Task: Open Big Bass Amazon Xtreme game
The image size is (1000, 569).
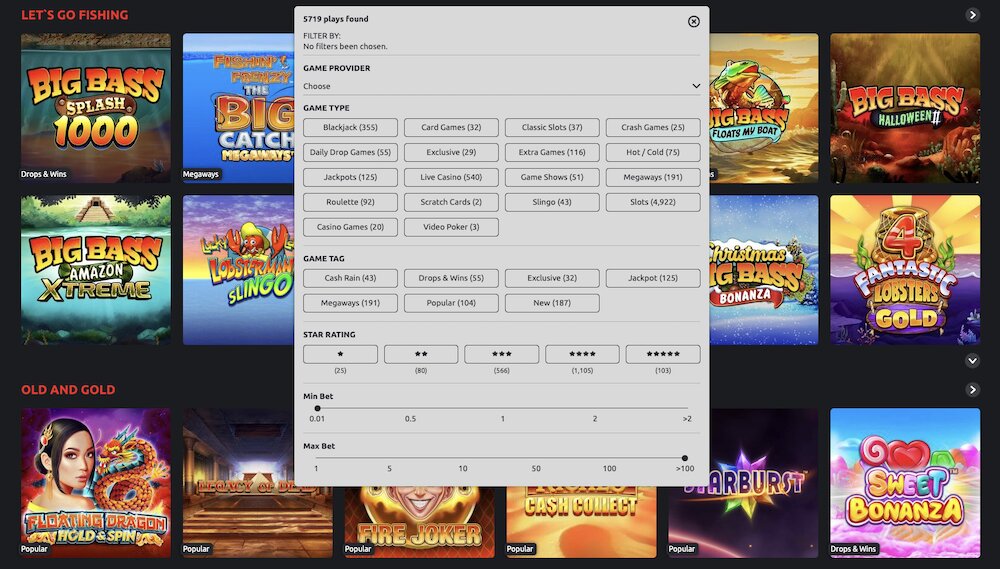Action: click(96, 270)
